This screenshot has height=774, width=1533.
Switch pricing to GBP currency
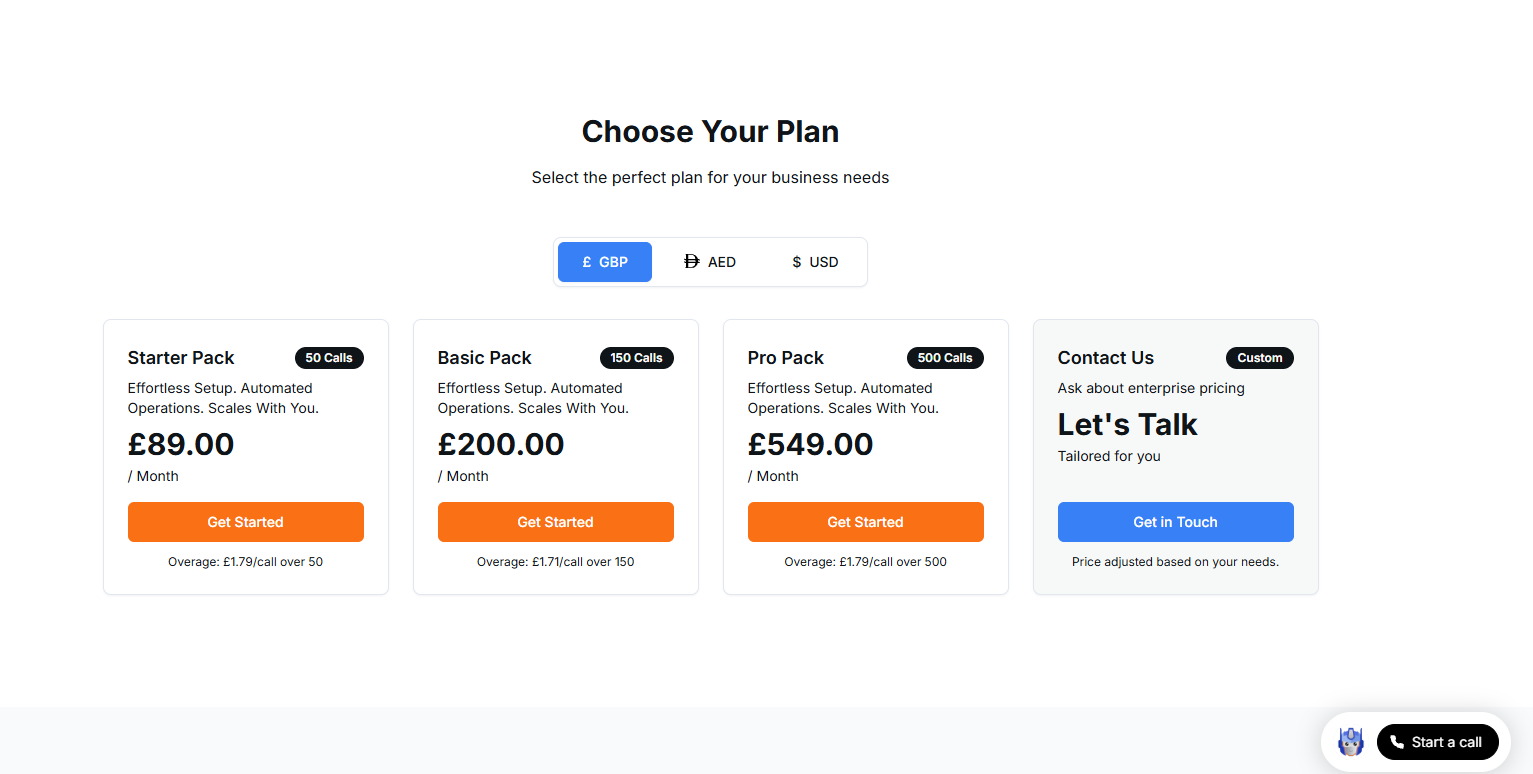click(x=605, y=262)
